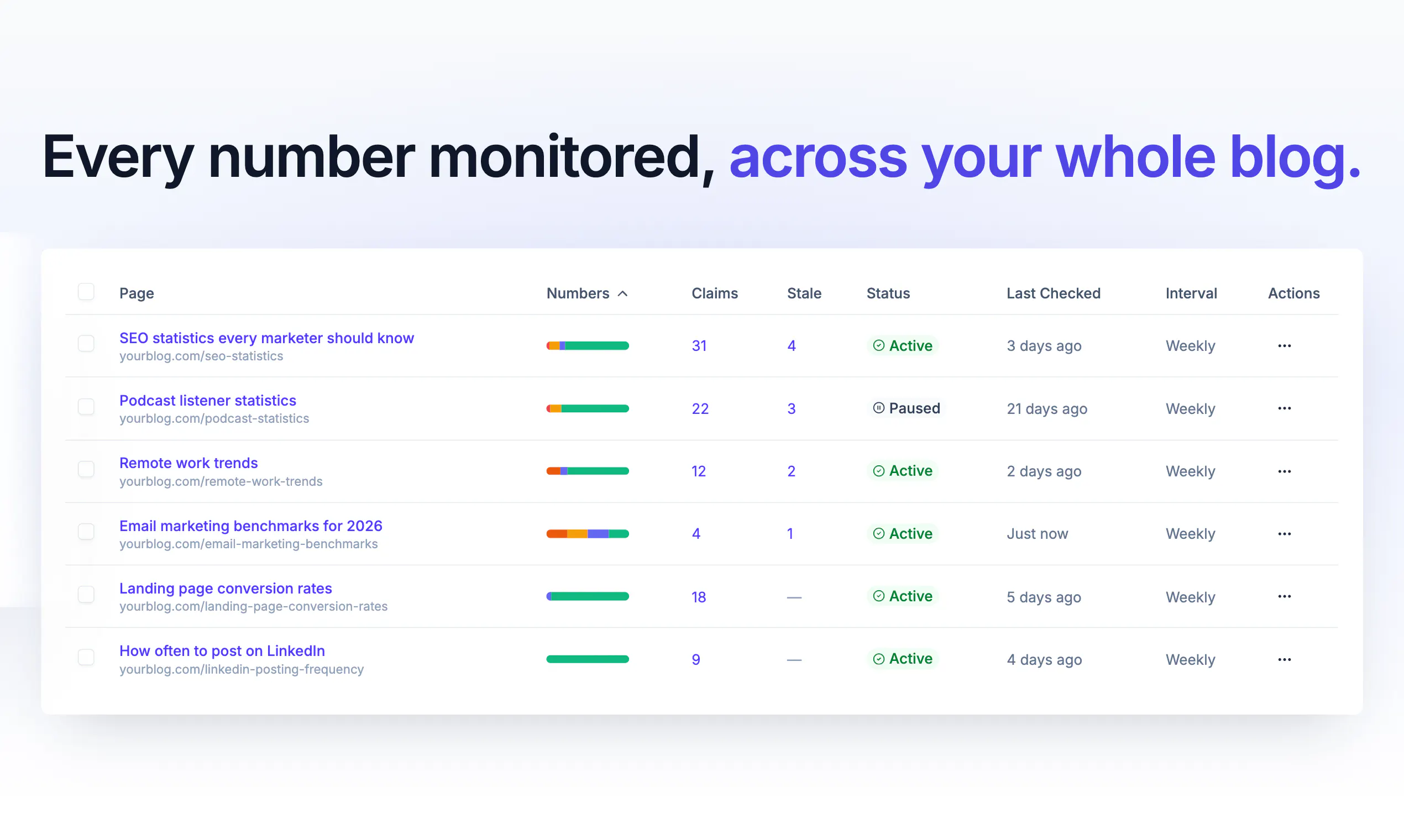Screen dimensions: 1404x840
Task: Click the Active status badge on Email marketing row
Action: pyautogui.click(x=903, y=533)
